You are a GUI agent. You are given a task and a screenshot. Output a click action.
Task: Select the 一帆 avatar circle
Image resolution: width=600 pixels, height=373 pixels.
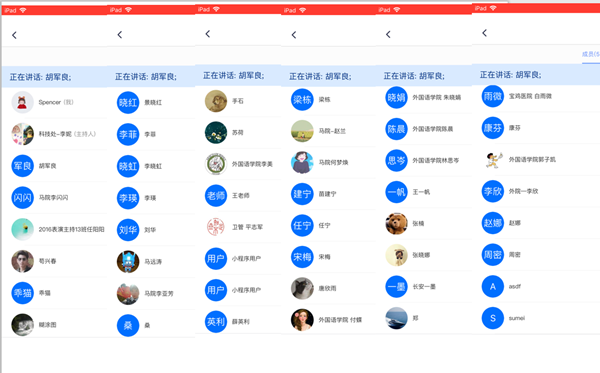click(396, 192)
